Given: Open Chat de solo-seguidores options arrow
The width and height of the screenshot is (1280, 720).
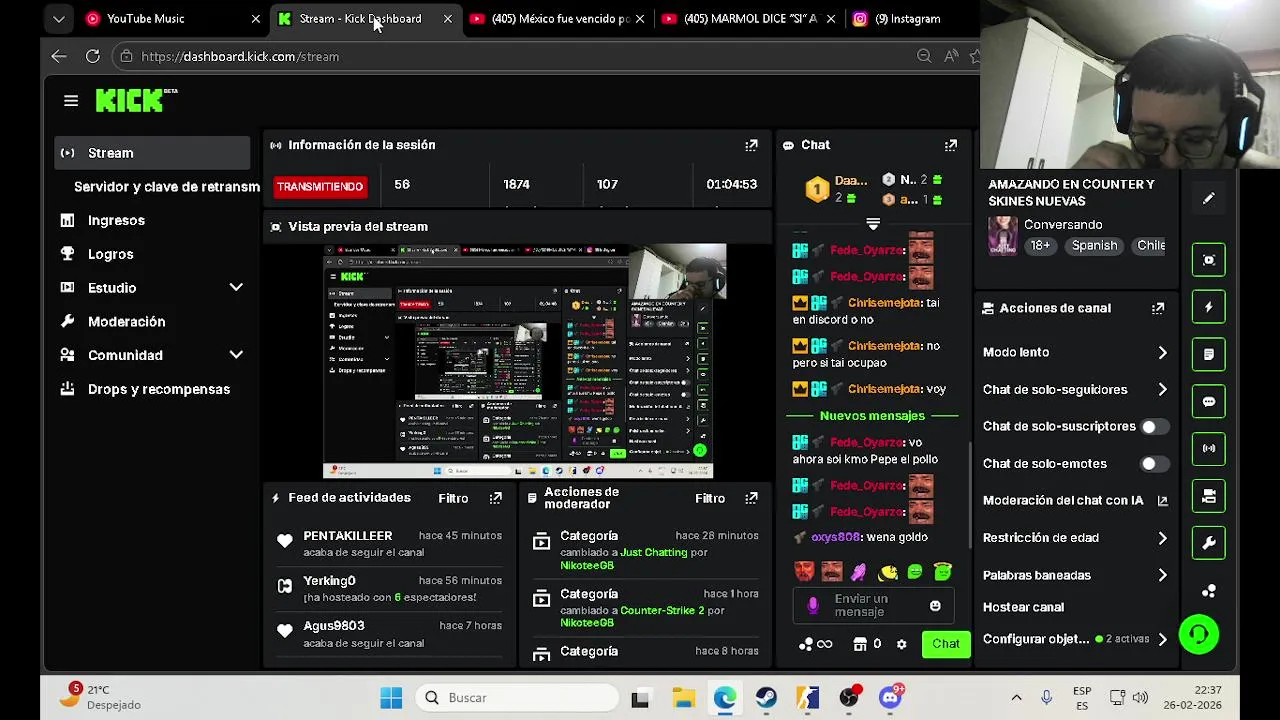Looking at the screenshot, I should coord(1162,390).
